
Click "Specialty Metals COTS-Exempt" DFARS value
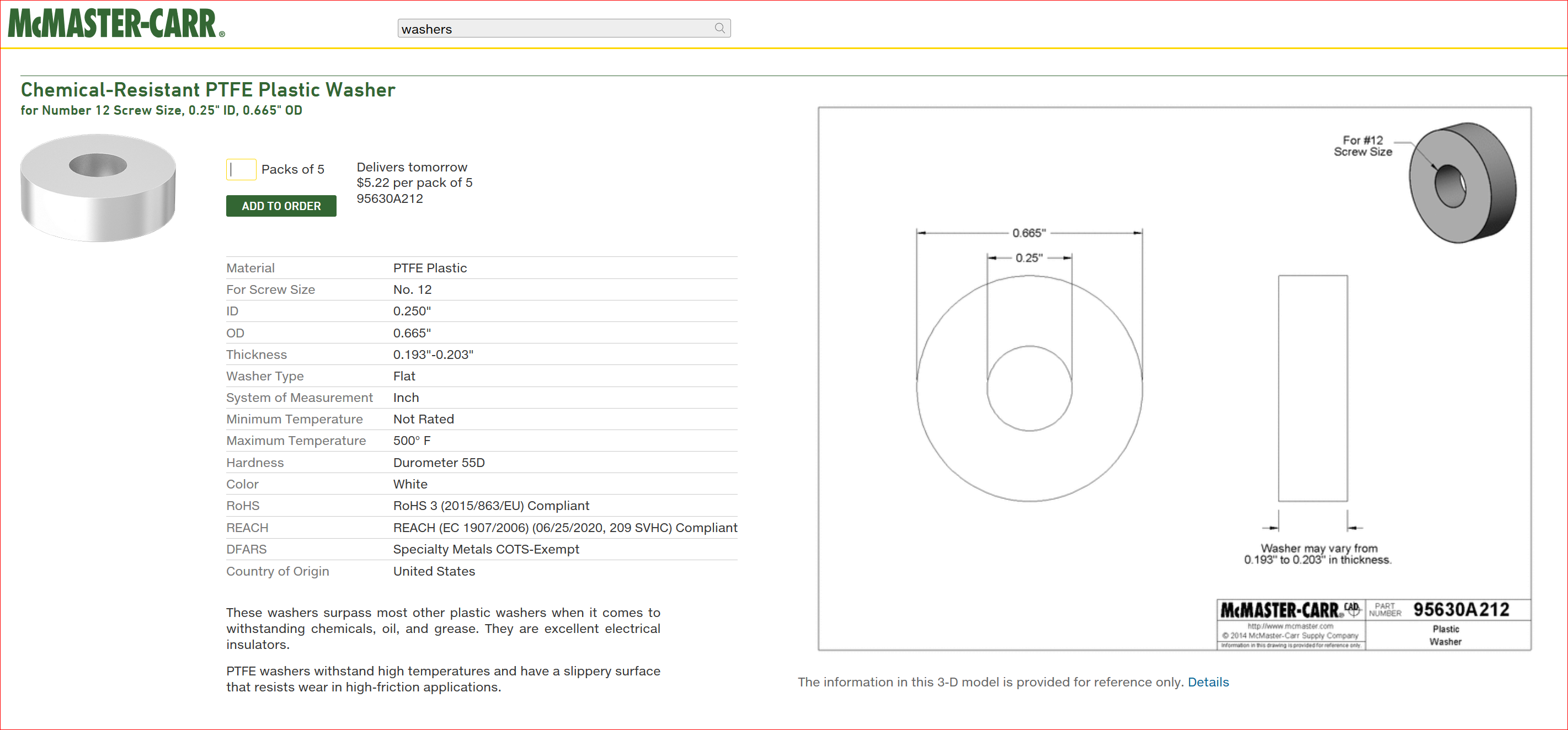[x=486, y=549]
